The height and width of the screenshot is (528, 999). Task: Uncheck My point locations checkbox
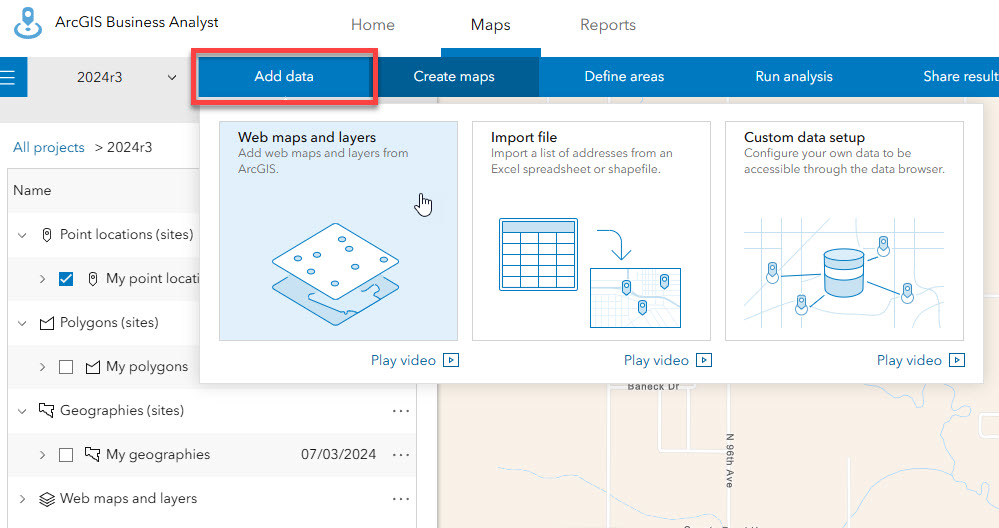pyautogui.click(x=66, y=279)
